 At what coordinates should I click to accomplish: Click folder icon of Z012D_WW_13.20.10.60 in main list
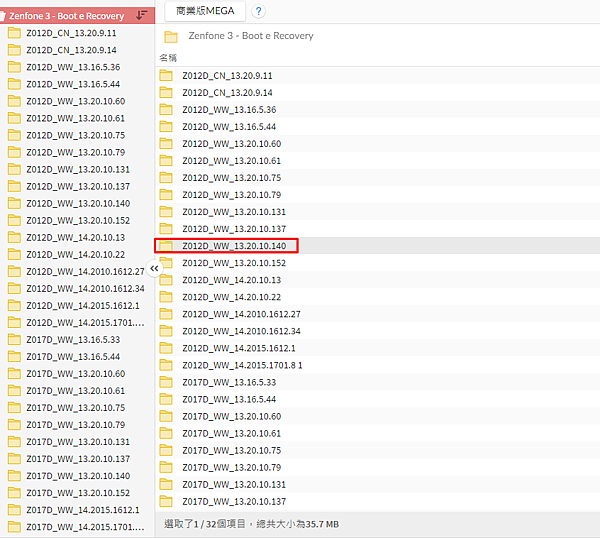(166, 143)
